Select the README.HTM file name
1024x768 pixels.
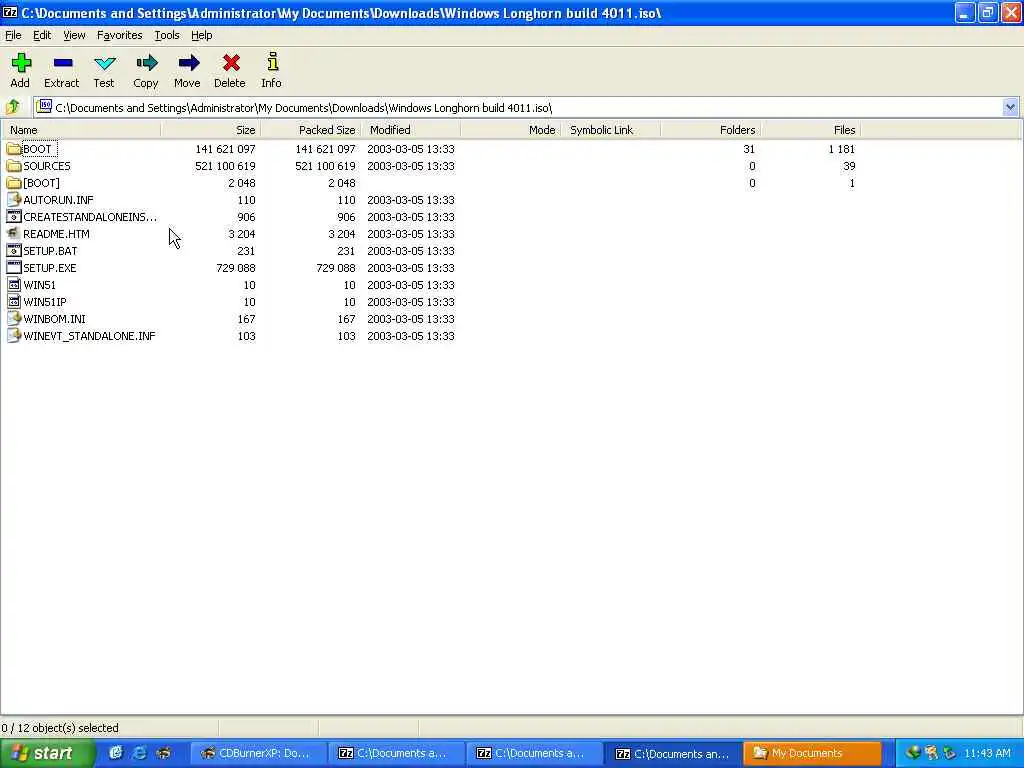tap(56, 234)
